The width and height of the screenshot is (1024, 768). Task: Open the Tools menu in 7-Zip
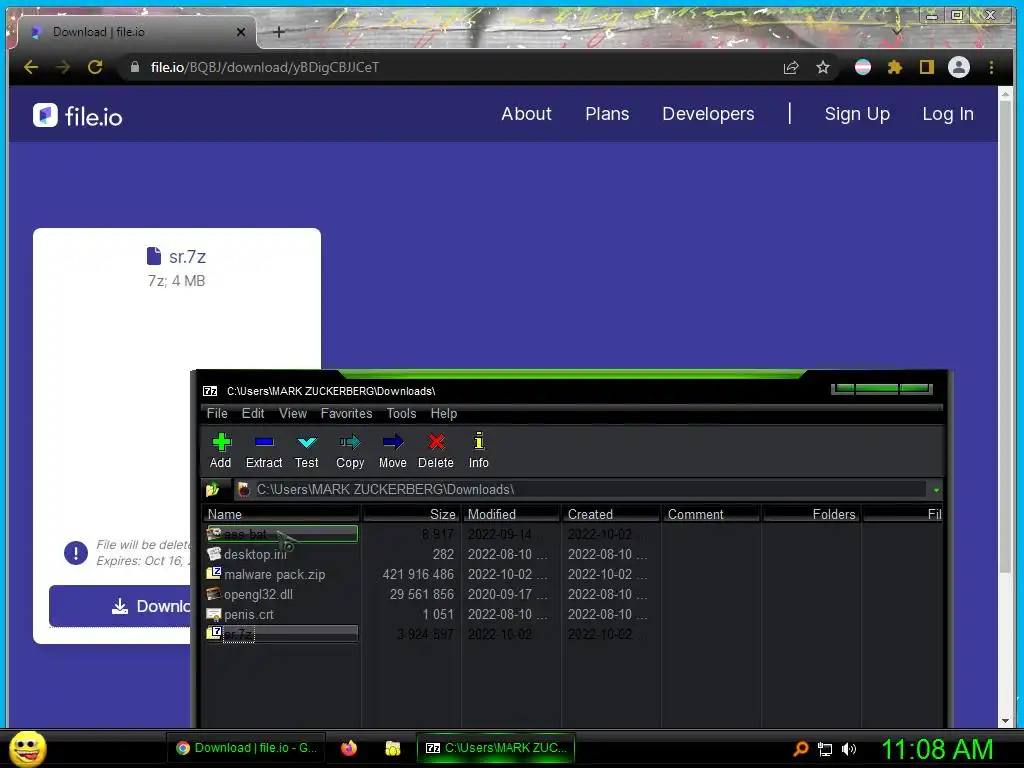401,413
